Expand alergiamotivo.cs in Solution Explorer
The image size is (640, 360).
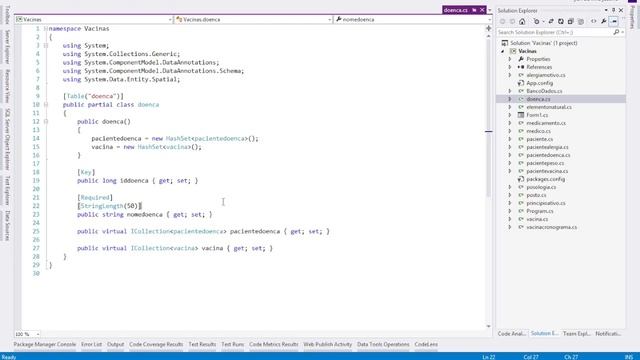[510, 75]
